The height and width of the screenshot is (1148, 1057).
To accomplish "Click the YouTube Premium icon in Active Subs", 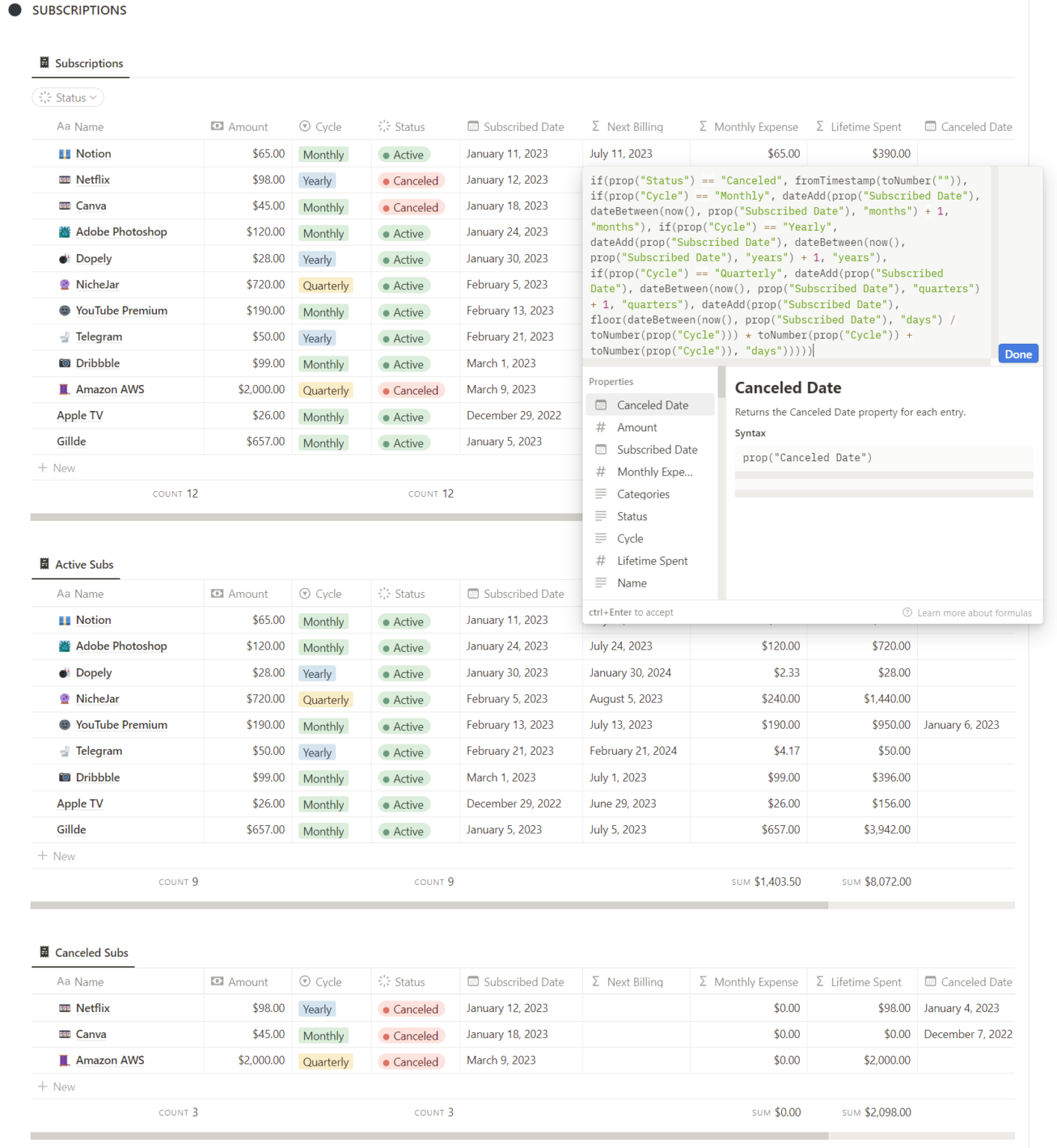I will click(65, 725).
